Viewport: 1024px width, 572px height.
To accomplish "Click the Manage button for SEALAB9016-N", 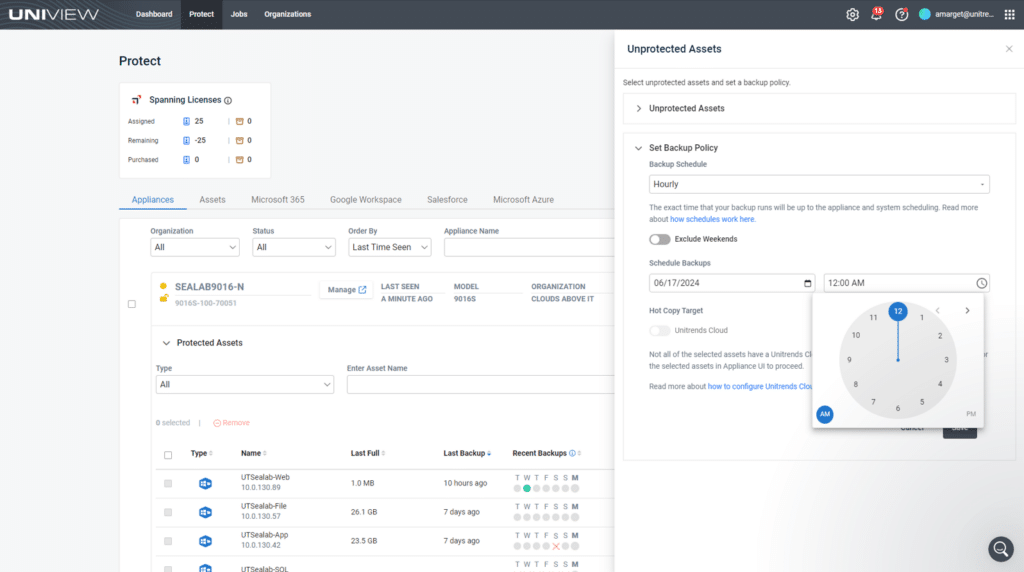I will 347,290.
